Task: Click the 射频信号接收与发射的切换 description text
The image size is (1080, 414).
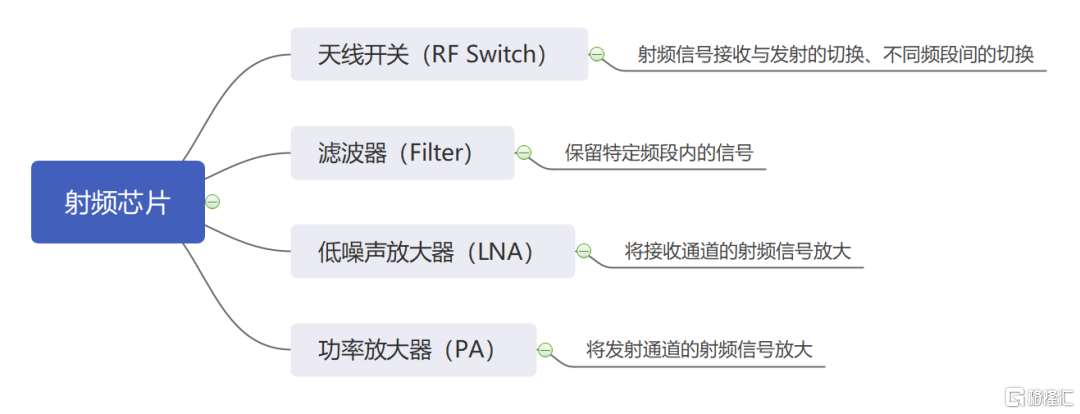Action: click(x=835, y=54)
